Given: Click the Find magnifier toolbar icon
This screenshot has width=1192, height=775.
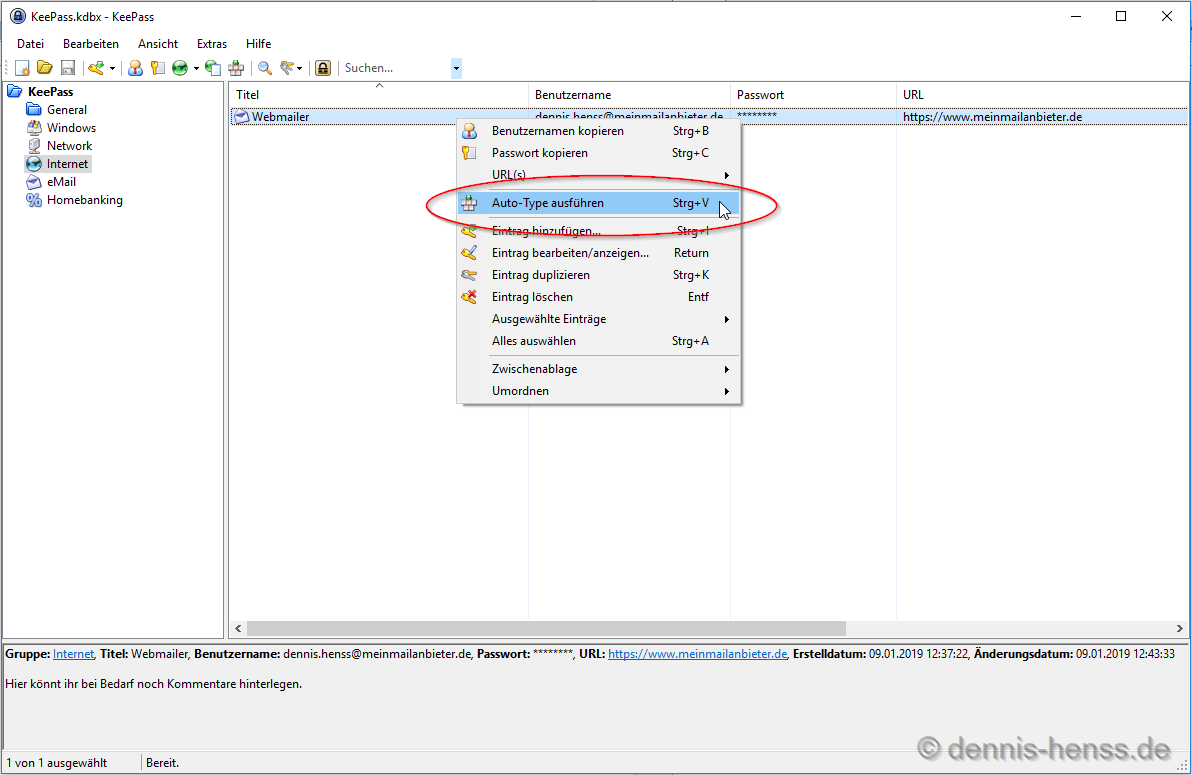Looking at the screenshot, I should [x=265, y=68].
